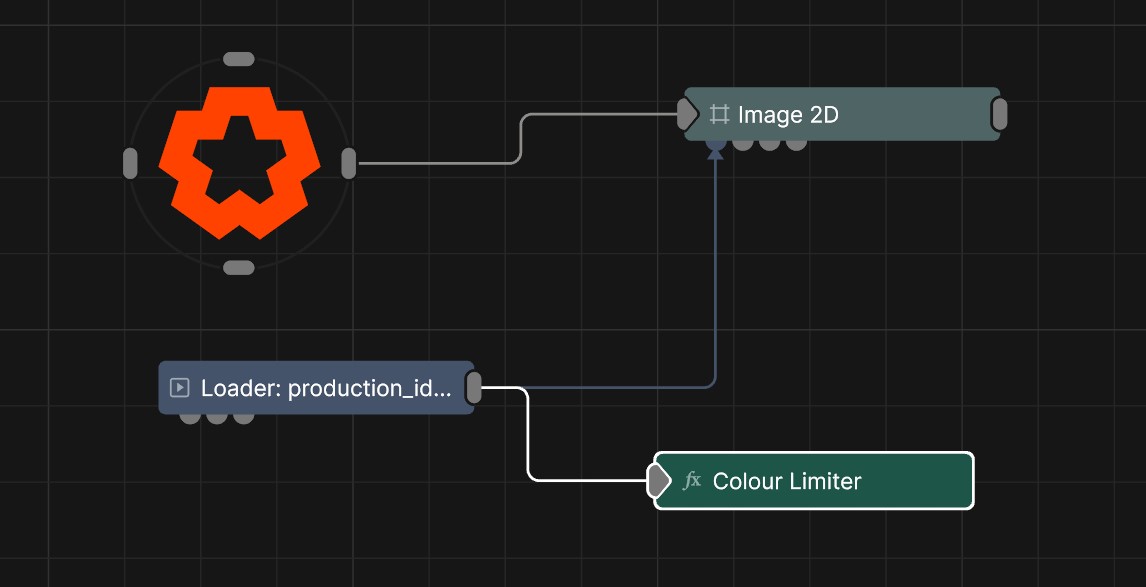This screenshot has height=587, width=1146.
Task: Click the blue connected port under Image 2D
Action: pyautogui.click(x=716, y=146)
